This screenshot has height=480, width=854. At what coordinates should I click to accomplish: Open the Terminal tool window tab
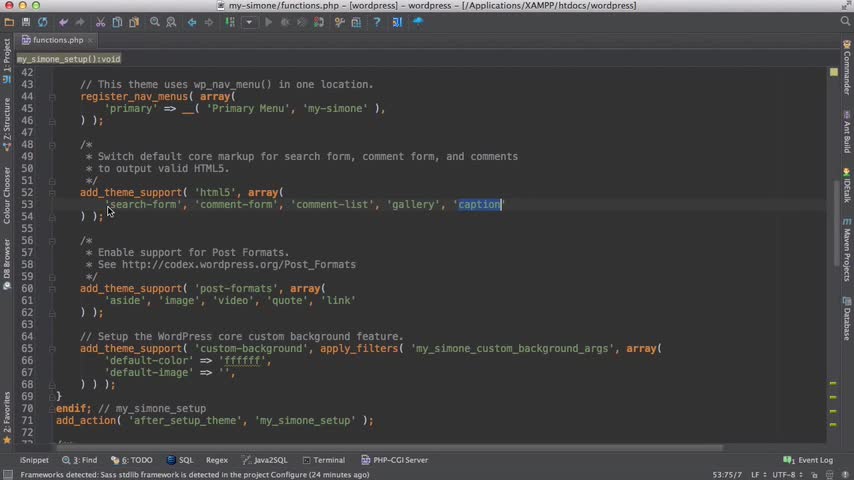tap(324, 460)
